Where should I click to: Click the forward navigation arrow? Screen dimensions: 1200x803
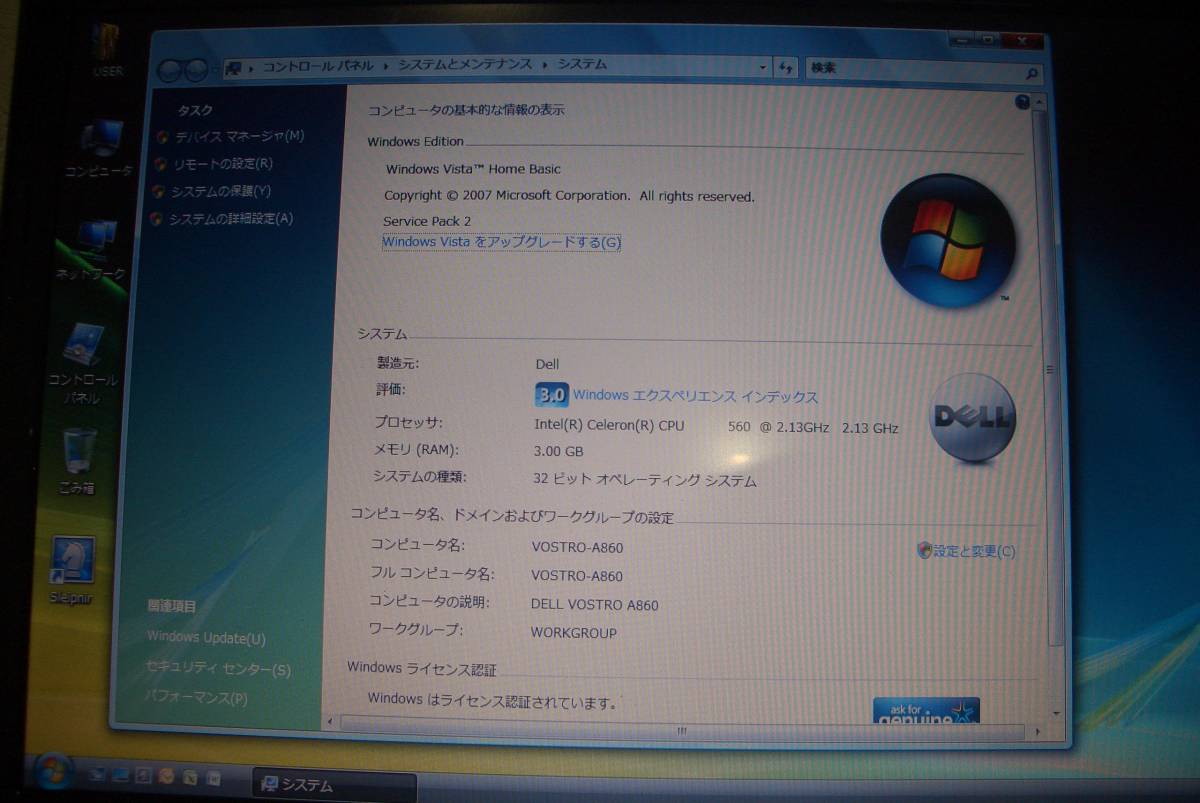tap(195, 68)
